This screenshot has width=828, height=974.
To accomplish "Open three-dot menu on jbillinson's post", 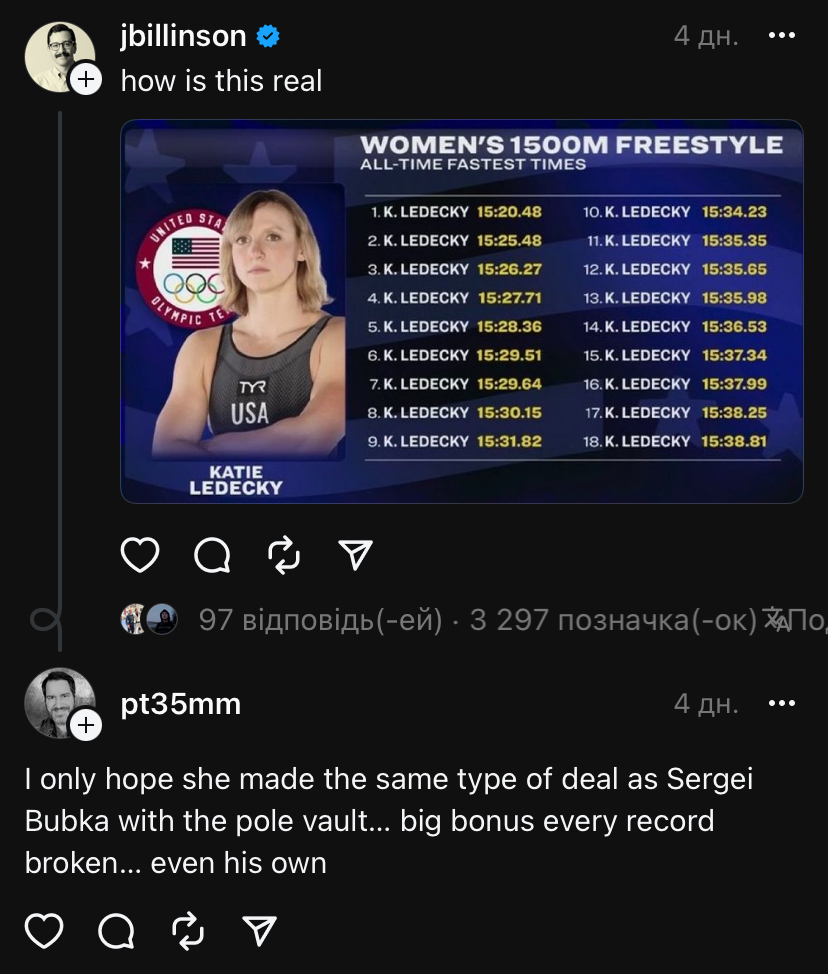I will click(781, 35).
